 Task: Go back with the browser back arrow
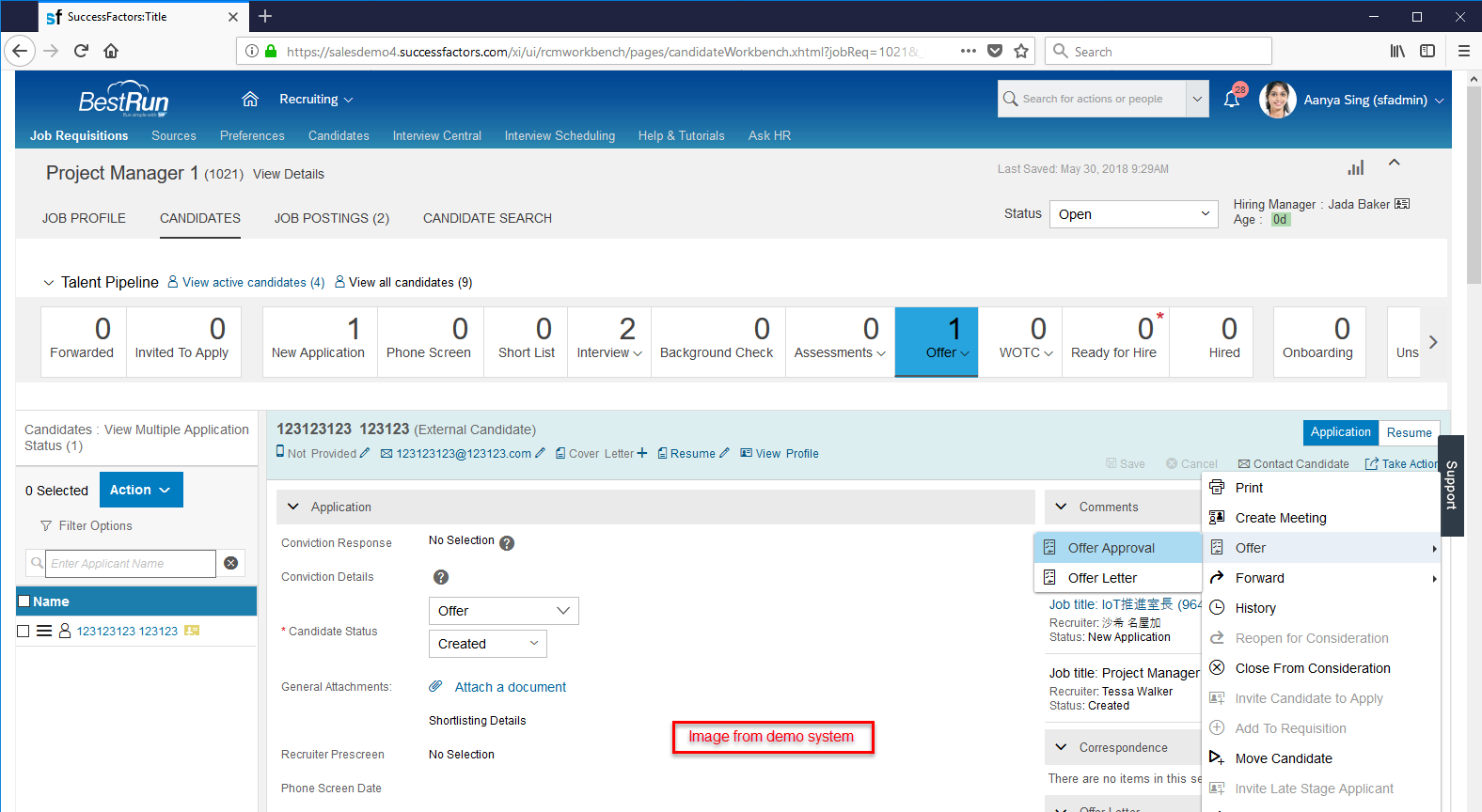(x=20, y=51)
